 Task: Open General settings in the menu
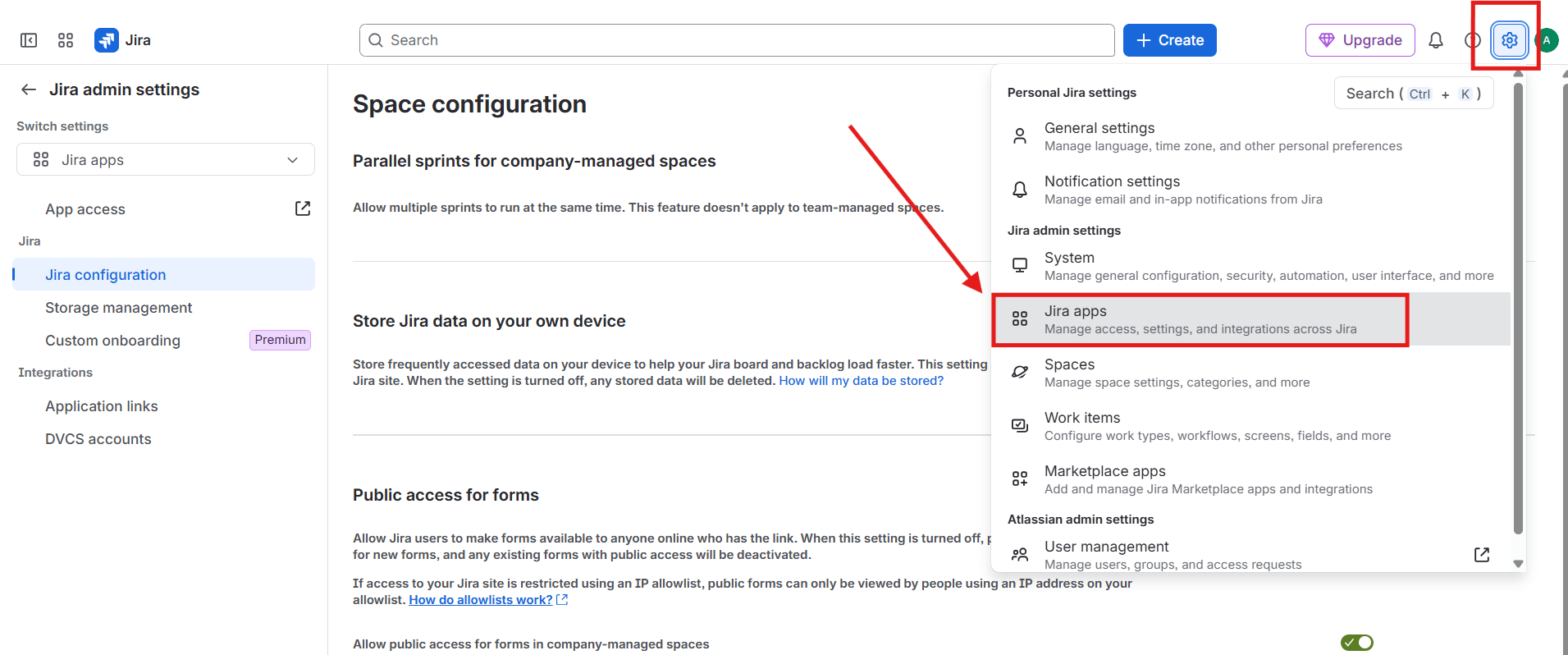1250,136
